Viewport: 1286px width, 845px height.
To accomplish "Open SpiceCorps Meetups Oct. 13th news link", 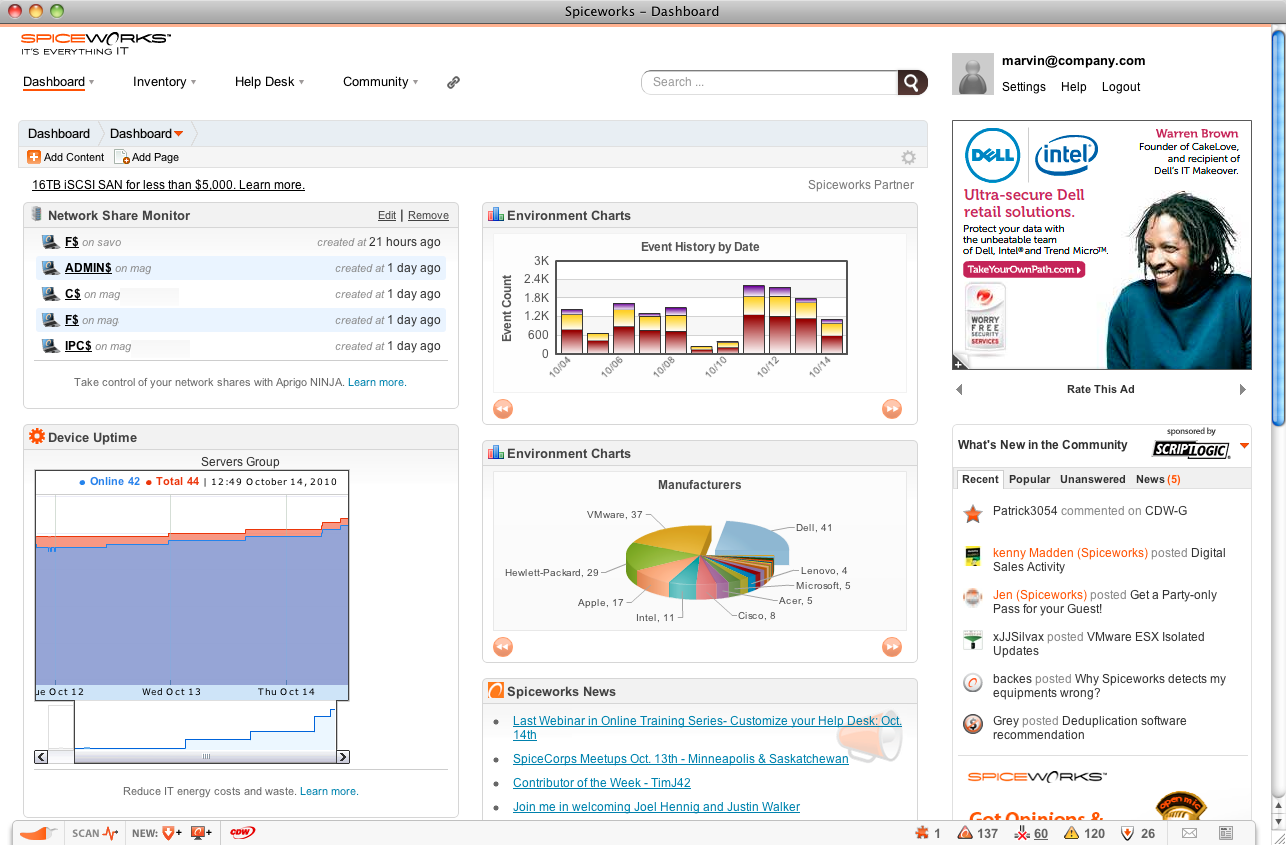I will pyautogui.click(x=681, y=759).
